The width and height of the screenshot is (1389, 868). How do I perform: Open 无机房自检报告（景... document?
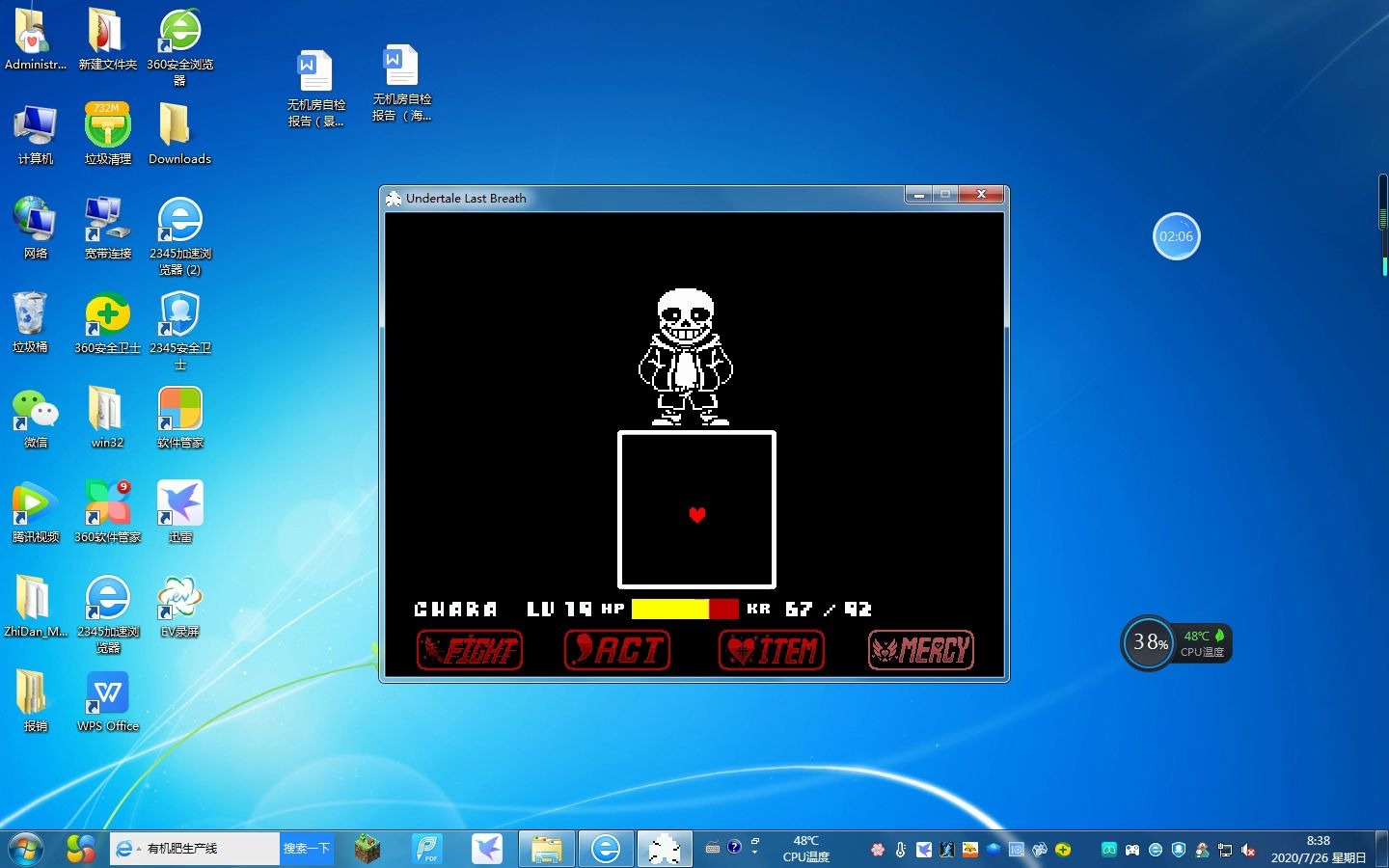(x=315, y=89)
